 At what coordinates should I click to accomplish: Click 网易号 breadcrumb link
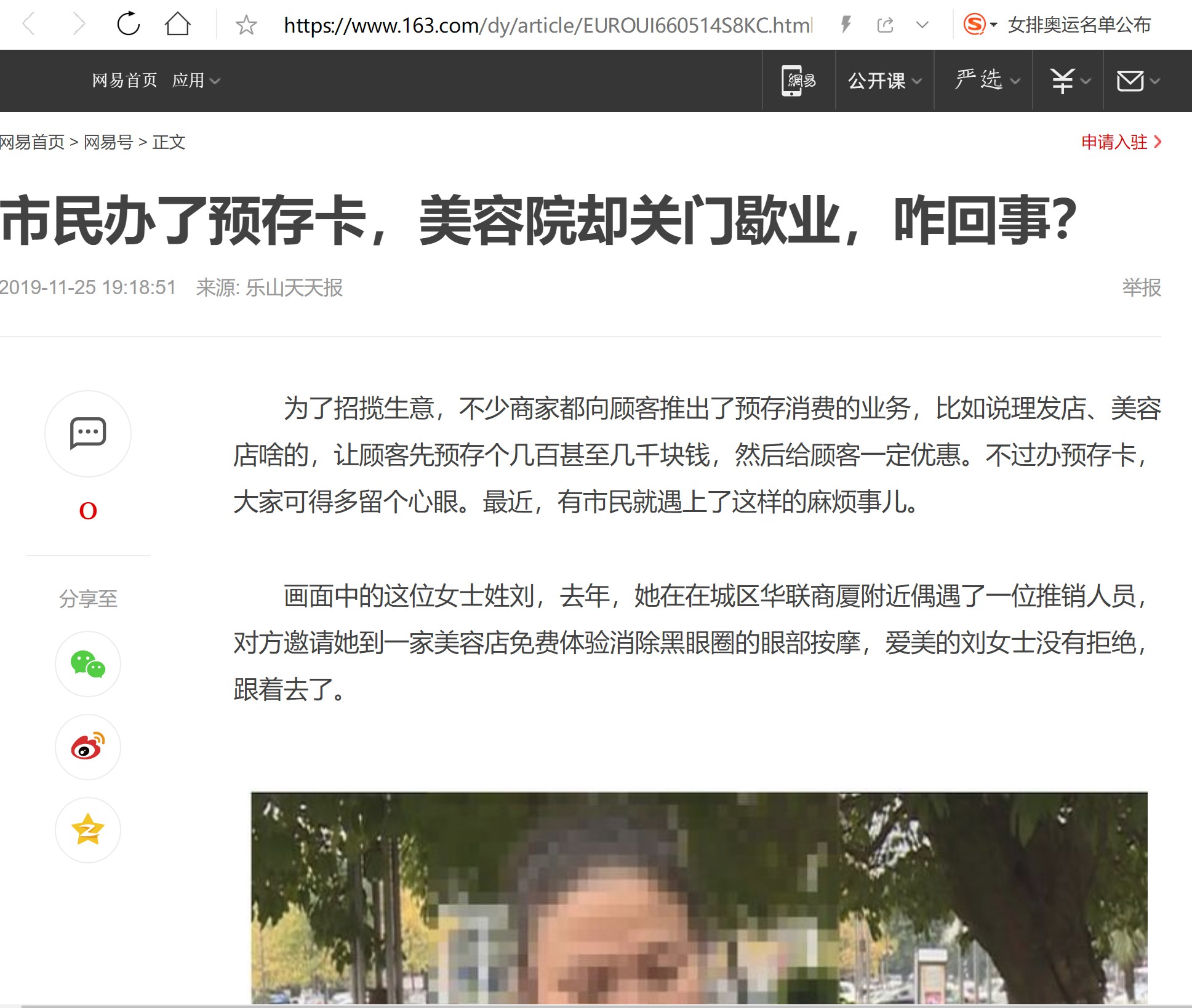(108, 142)
